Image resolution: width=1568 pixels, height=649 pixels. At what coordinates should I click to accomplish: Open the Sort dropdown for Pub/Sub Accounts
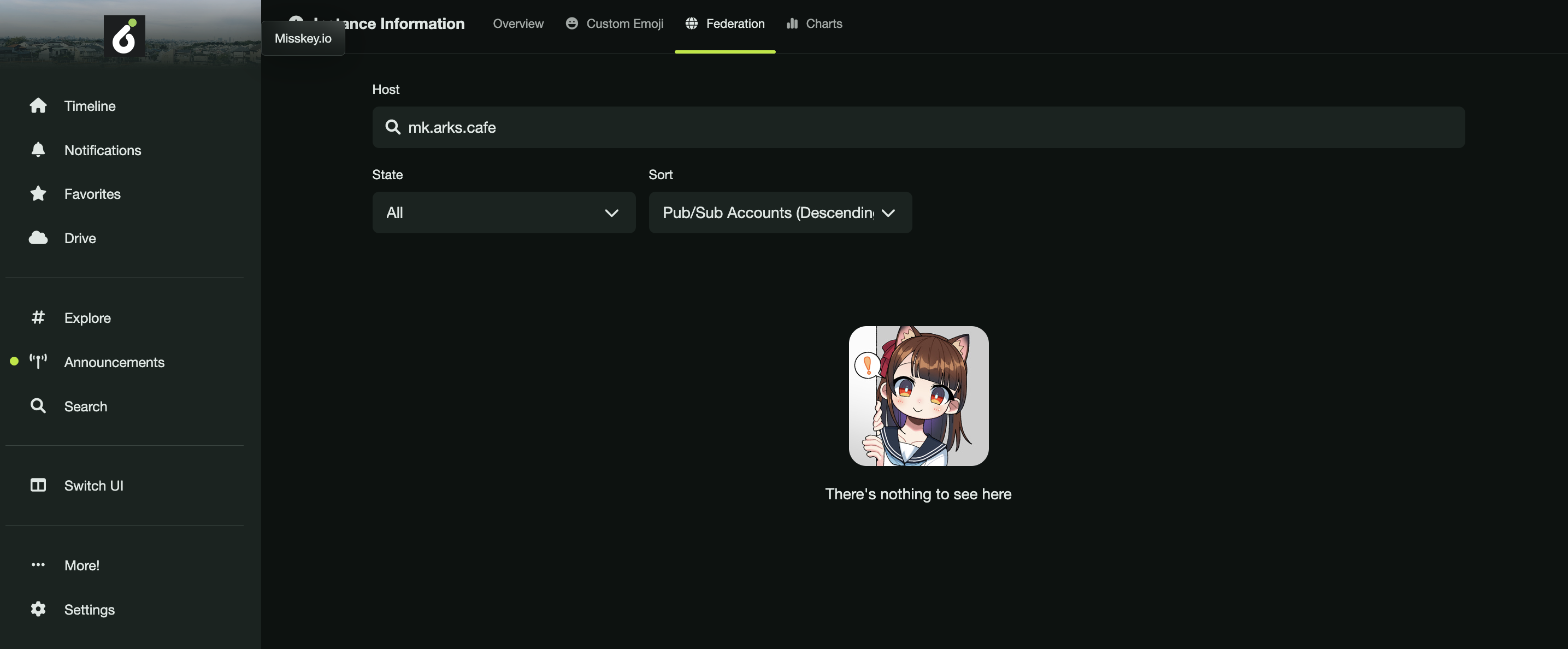point(780,213)
